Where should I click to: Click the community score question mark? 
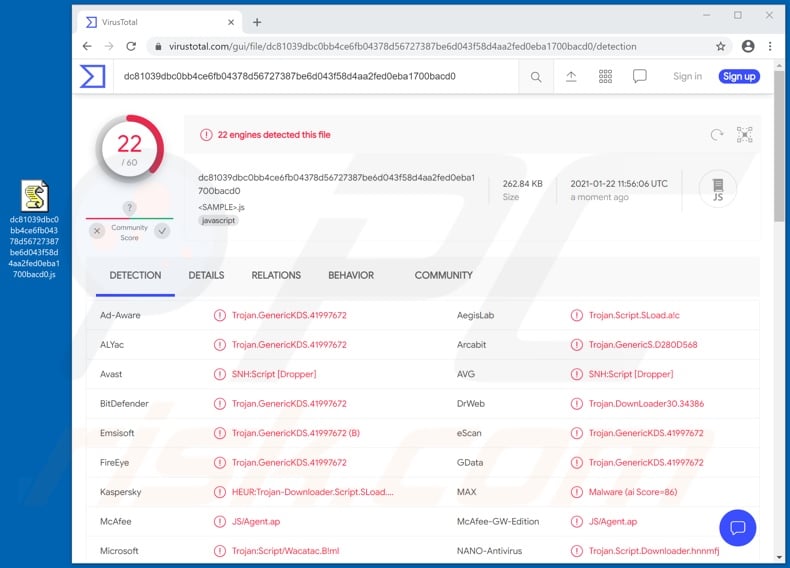pyautogui.click(x=129, y=207)
